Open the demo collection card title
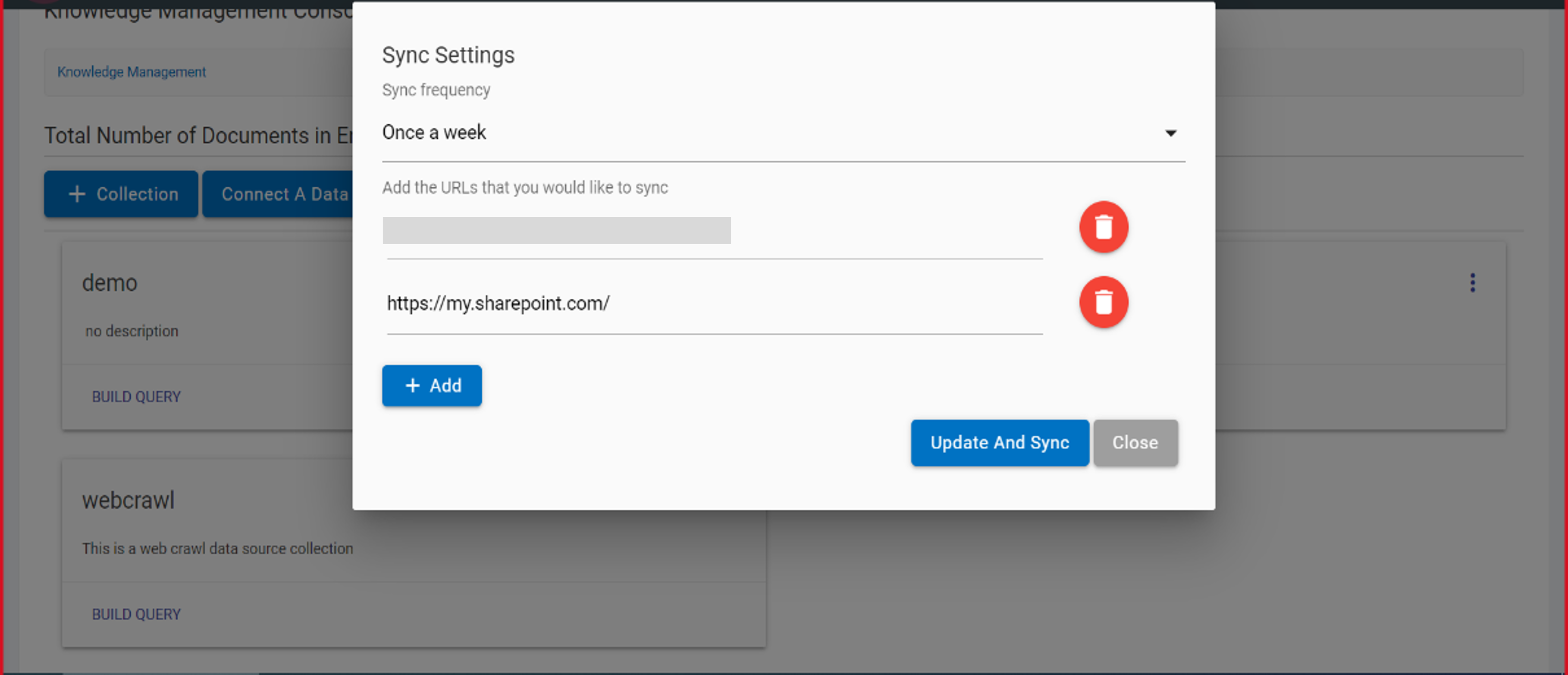Screen dimensions: 1568x675 pyautogui.click(x=109, y=283)
